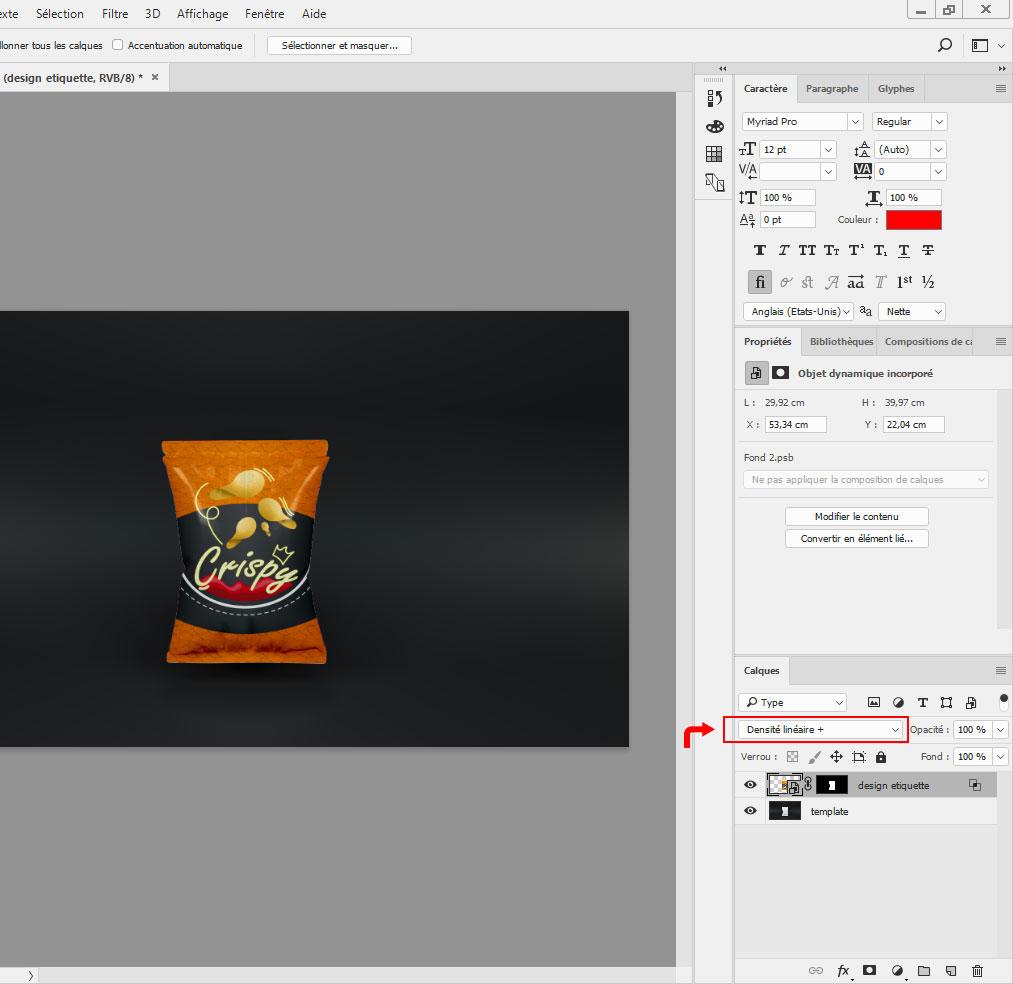Image resolution: width=1013 pixels, height=984 pixels.
Task: Switch to the Glyphes tab
Action: tap(895, 89)
